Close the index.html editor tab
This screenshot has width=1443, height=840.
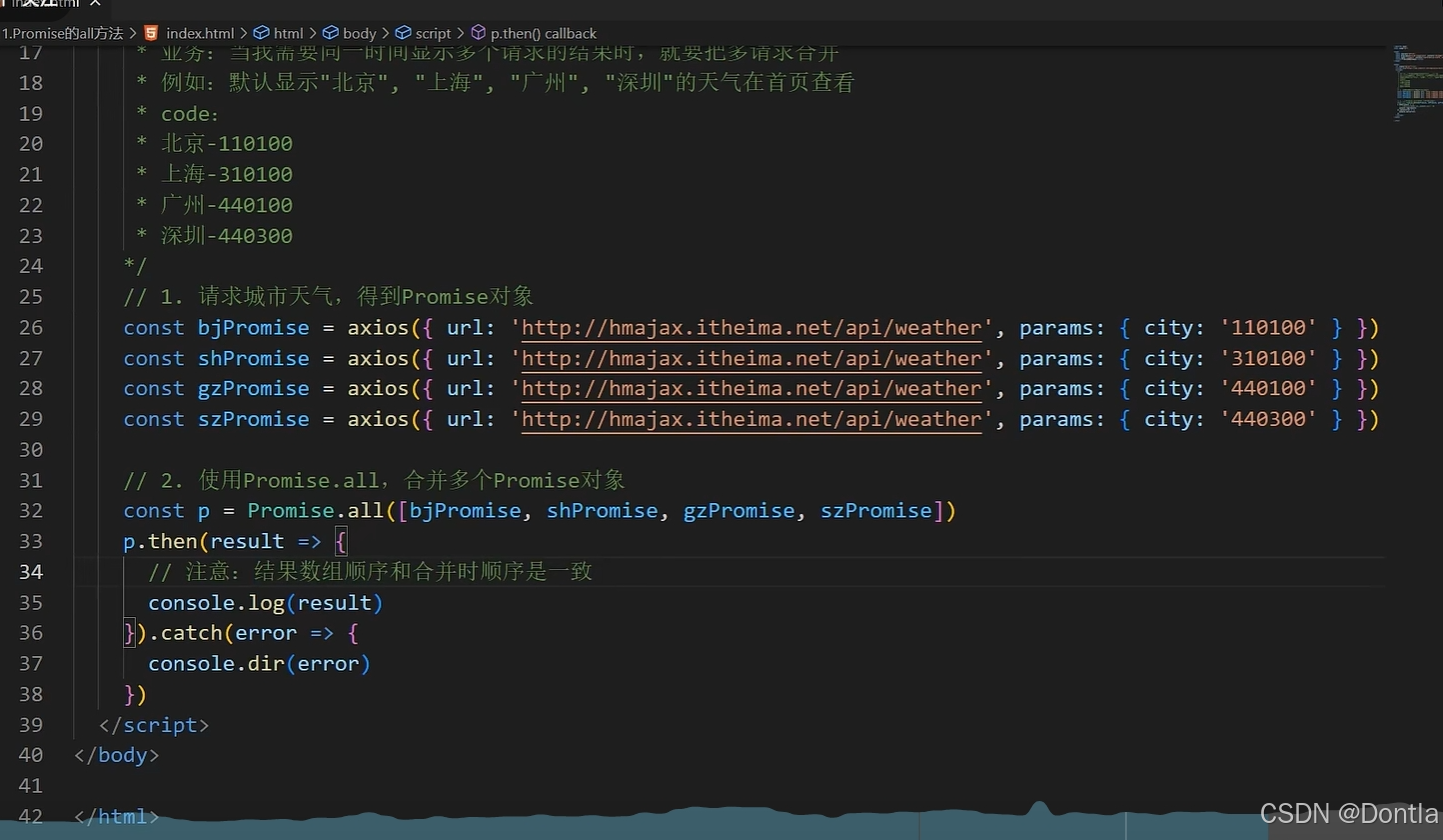(x=94, y=5)
